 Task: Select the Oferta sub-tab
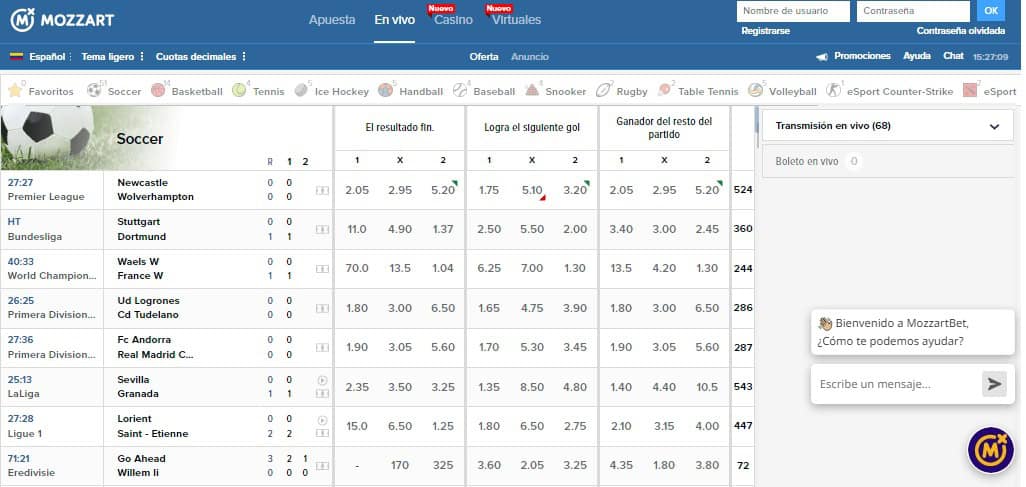point(484,57)
